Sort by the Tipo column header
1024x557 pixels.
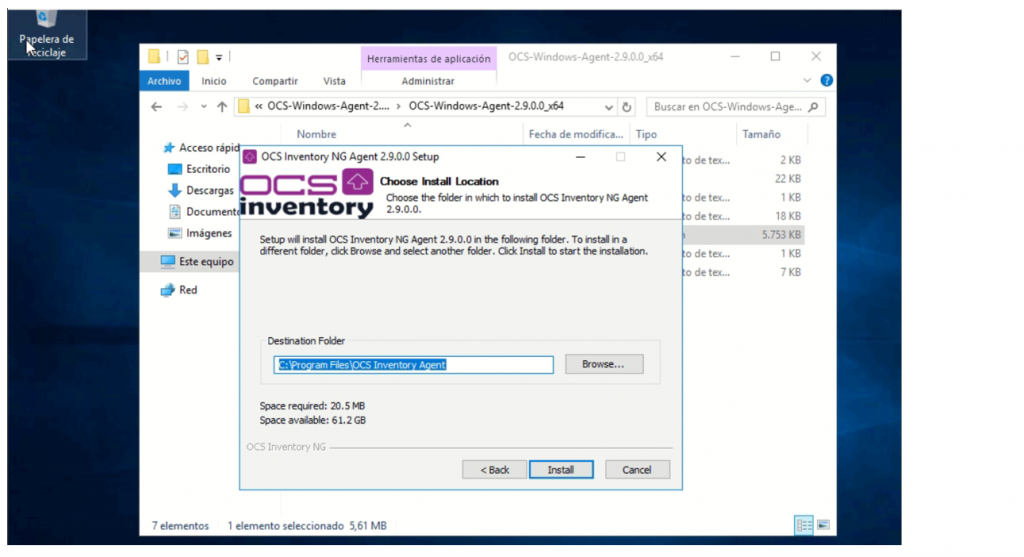point(647,134)
